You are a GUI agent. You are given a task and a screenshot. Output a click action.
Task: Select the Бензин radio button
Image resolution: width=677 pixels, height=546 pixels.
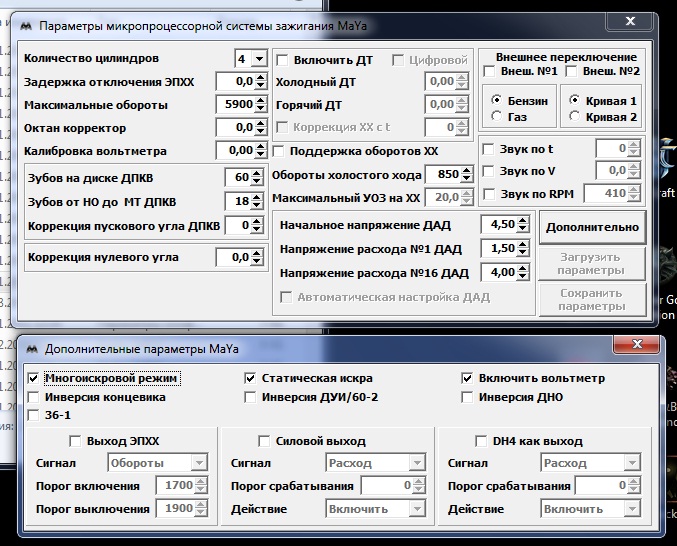coord(497,100)
